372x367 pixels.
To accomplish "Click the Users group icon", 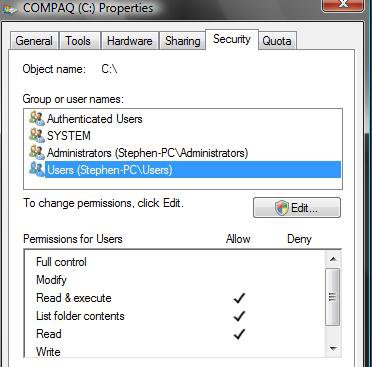I will coord(37,169).
